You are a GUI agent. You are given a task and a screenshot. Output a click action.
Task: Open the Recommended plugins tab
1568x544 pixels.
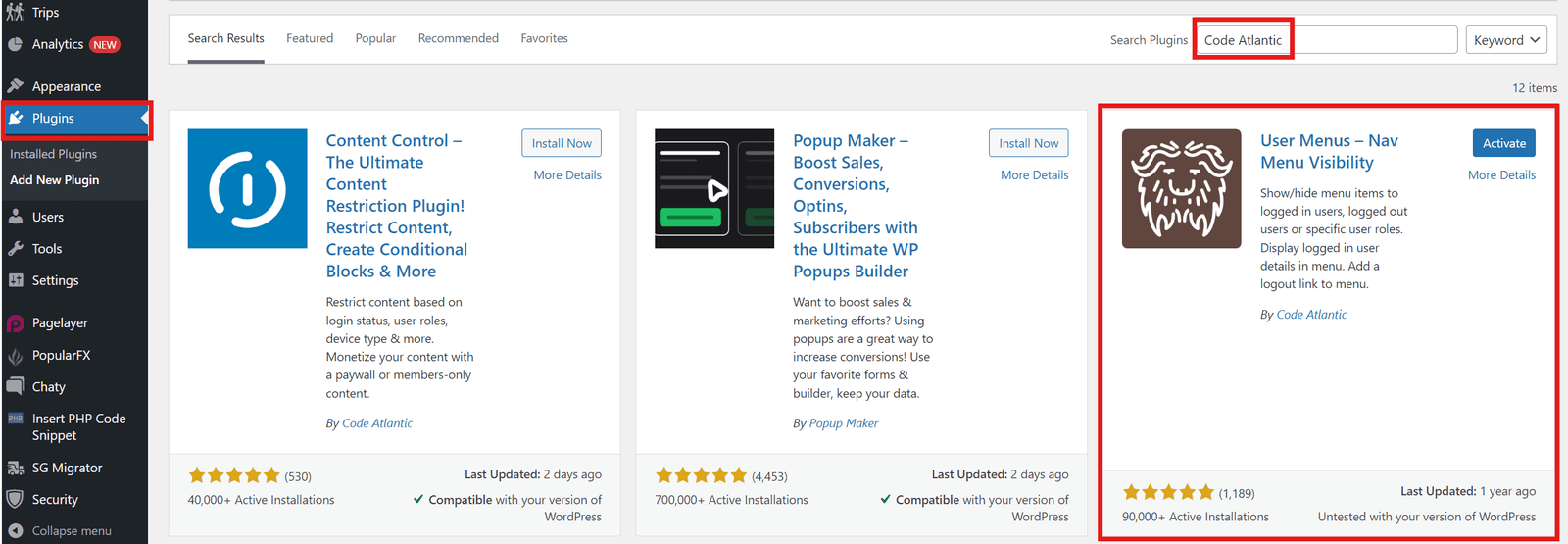458,38
